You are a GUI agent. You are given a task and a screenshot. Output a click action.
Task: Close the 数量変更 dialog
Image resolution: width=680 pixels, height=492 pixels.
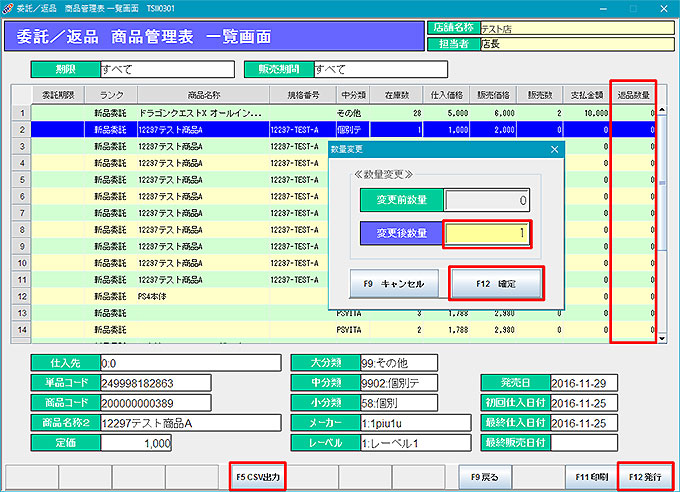pyautogui.click(x=554, y=149)
